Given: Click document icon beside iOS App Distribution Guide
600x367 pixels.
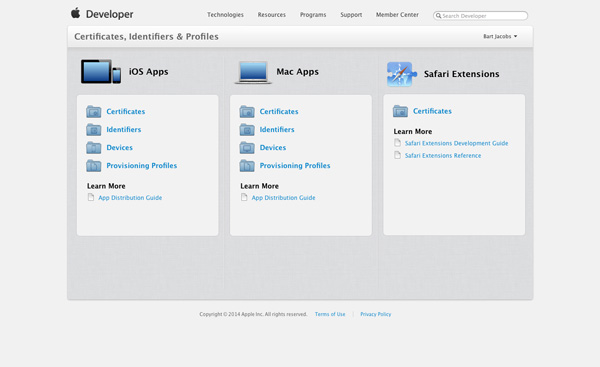Looking at the screenshot, I should coord(91,197).
